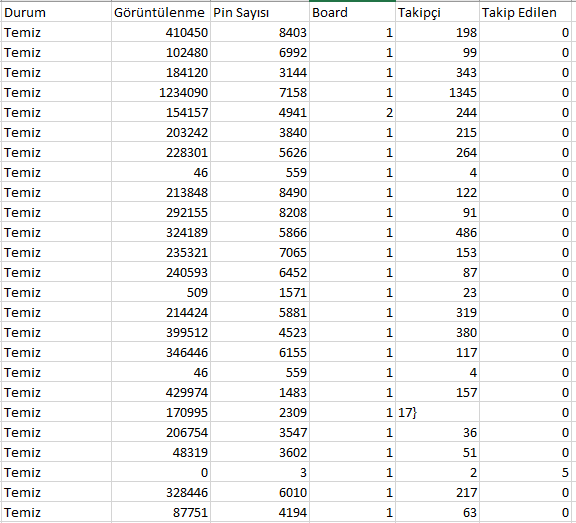Viewport: 576px width, 523px height.
Task: Select the Pin Sayısı header cell
Action: click(260, 12)
